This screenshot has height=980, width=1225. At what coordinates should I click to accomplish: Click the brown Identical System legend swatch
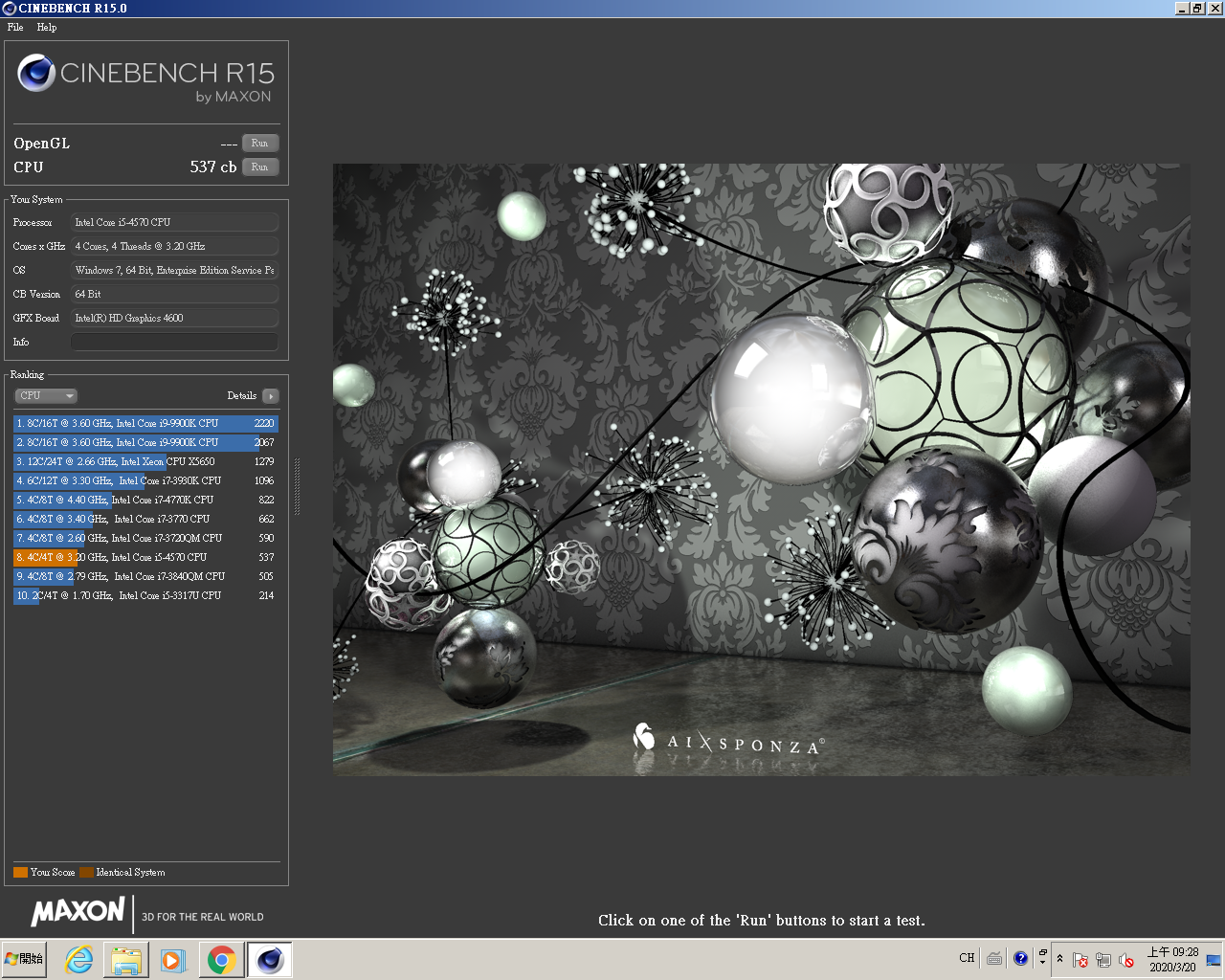(x=86, y=872)
